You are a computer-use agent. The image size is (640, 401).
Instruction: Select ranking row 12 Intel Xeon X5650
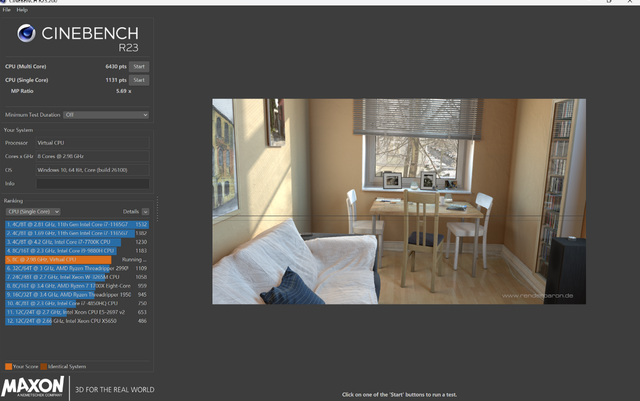click(x=77, y=321)
